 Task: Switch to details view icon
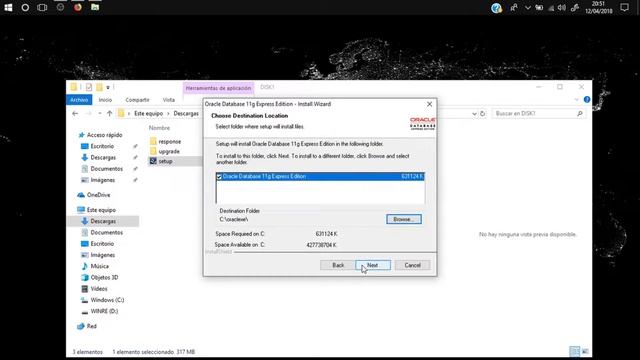(x=574, y=351)
